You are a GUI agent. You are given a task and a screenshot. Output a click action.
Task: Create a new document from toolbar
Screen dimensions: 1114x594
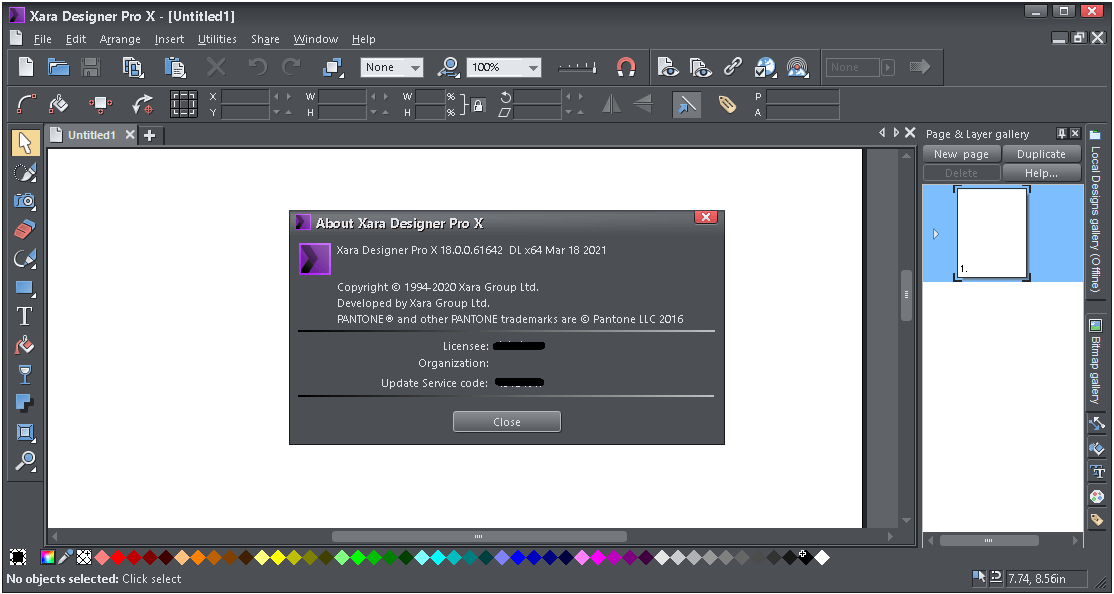pyautogui.click(x=26, y=67)
